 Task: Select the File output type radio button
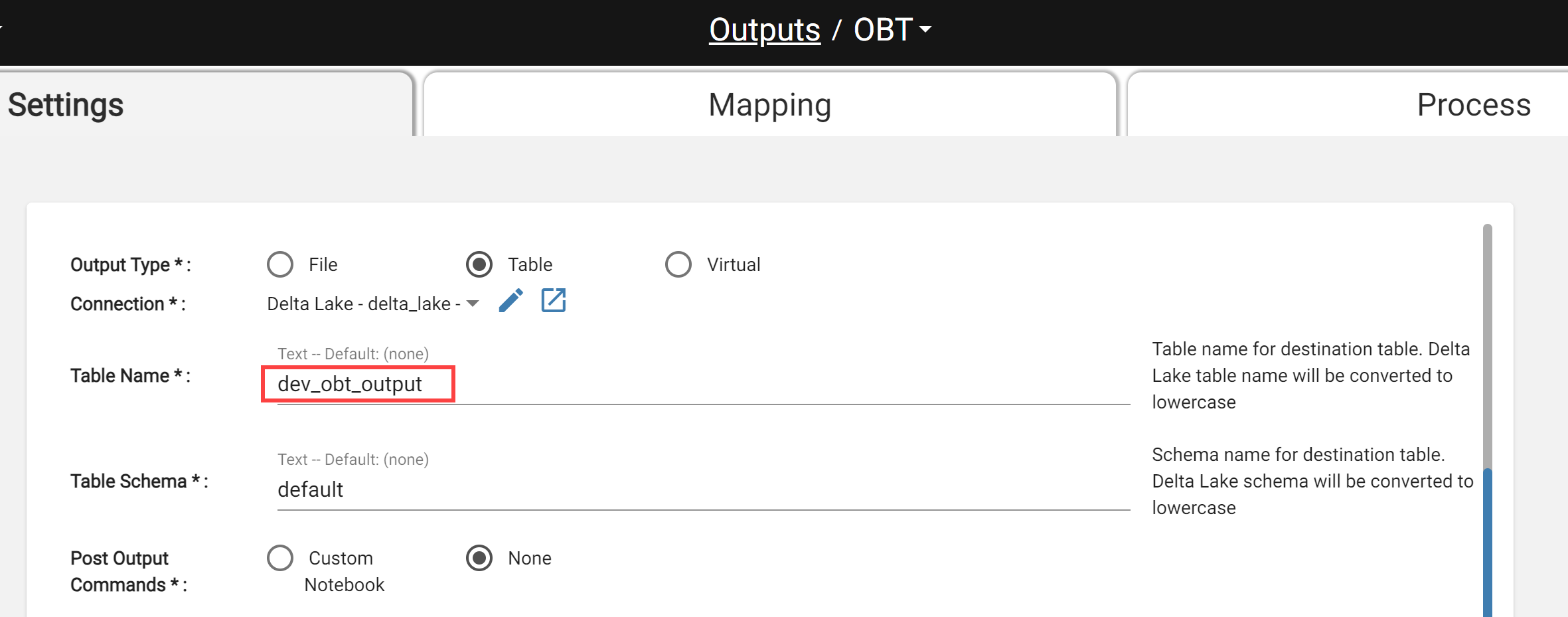tap(280, 264)
